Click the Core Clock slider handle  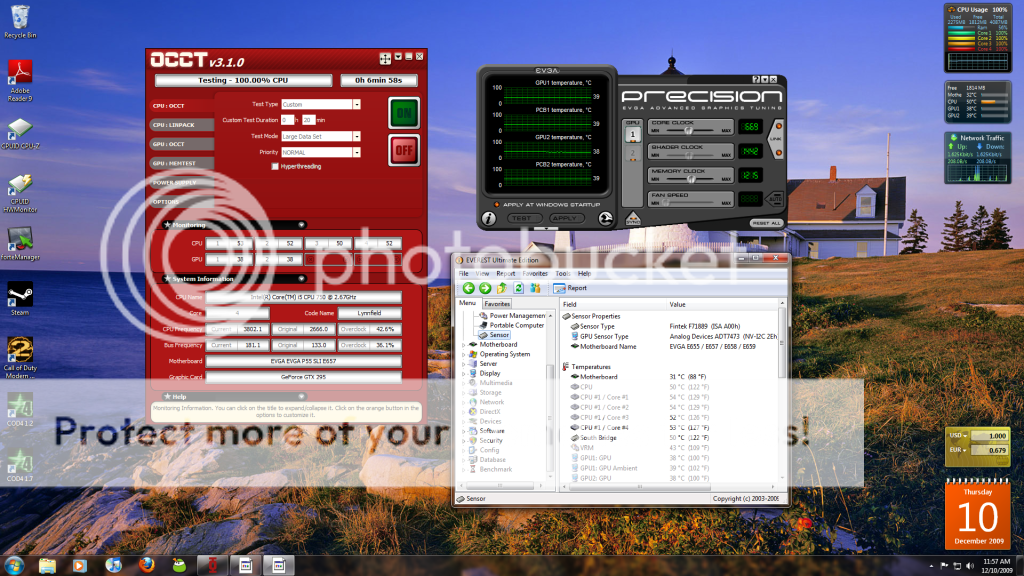click(x=688, y=130)
